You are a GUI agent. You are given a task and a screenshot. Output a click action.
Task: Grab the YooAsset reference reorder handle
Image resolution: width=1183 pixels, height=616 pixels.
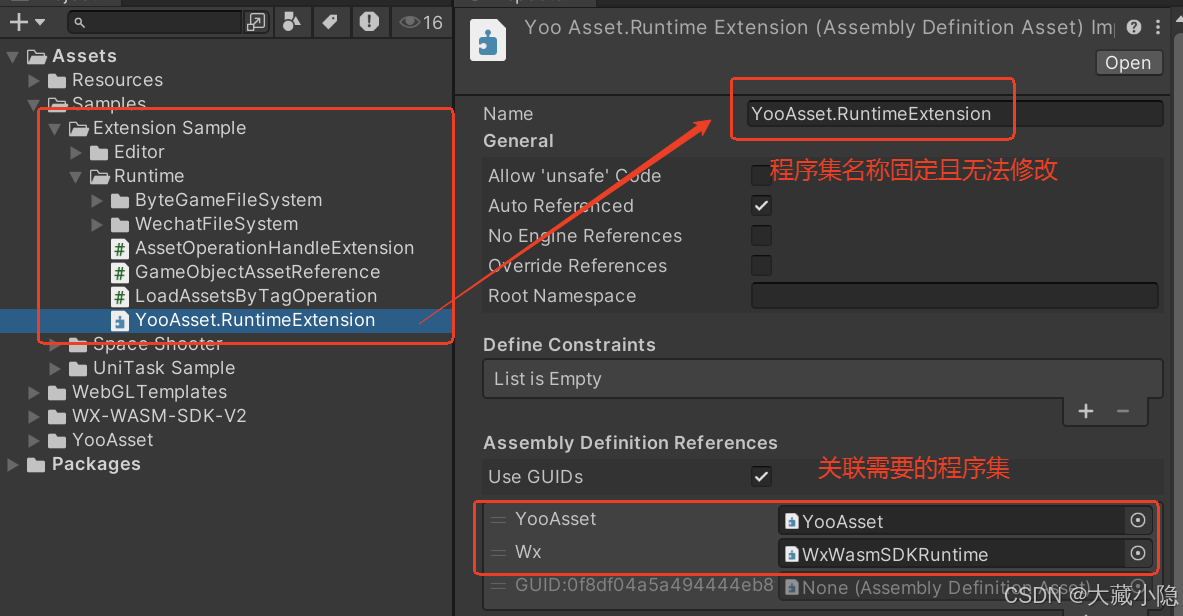pos(498,519)
